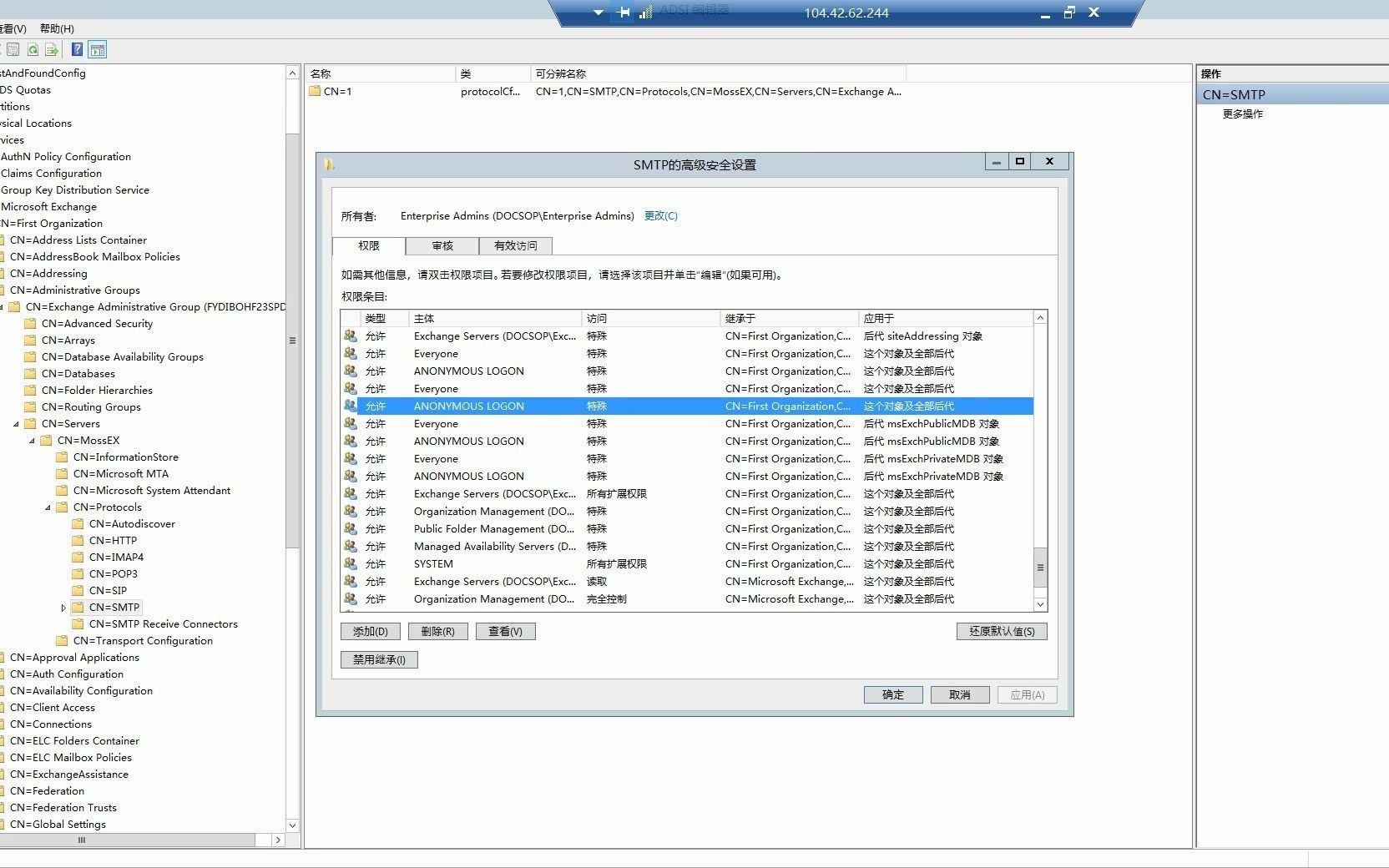Open the 帮助(H) menu
1389x868 pixels.
pyautogui.click(x=57, y=28)
